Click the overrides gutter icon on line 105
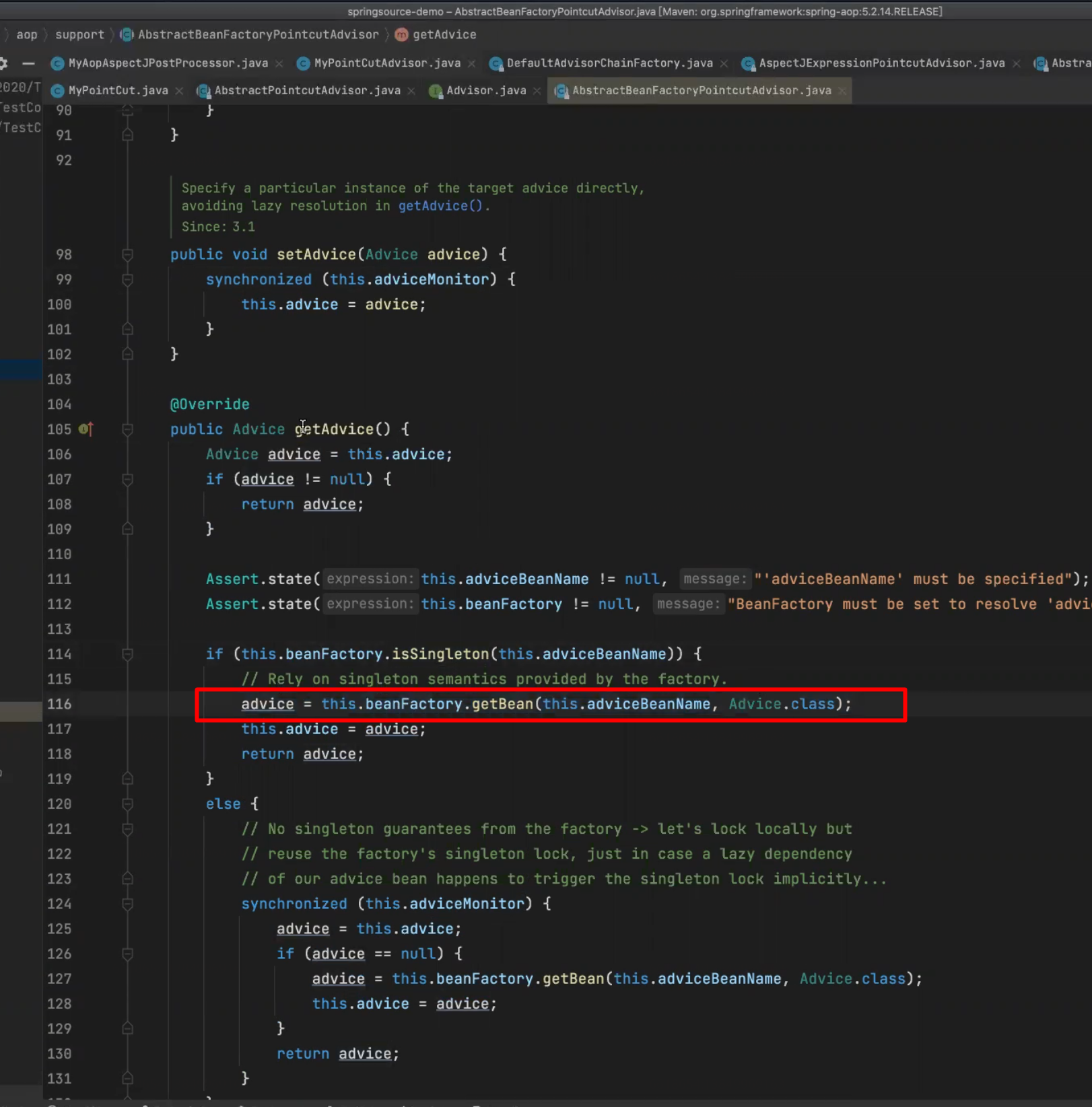The image size is (1092, 1107). pos(86,429)
